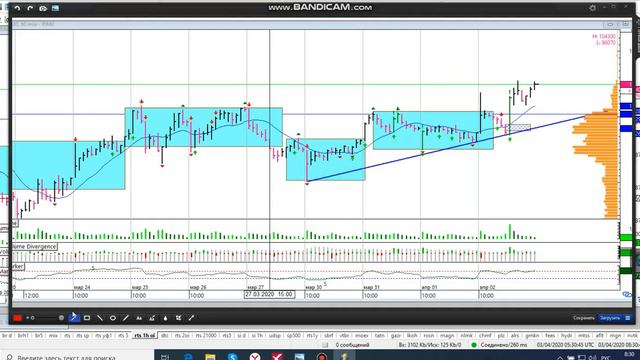Screen dimensions: 640x360
Task: Click the redo arrow in the editor top bar
Action: tap(30, 8)
